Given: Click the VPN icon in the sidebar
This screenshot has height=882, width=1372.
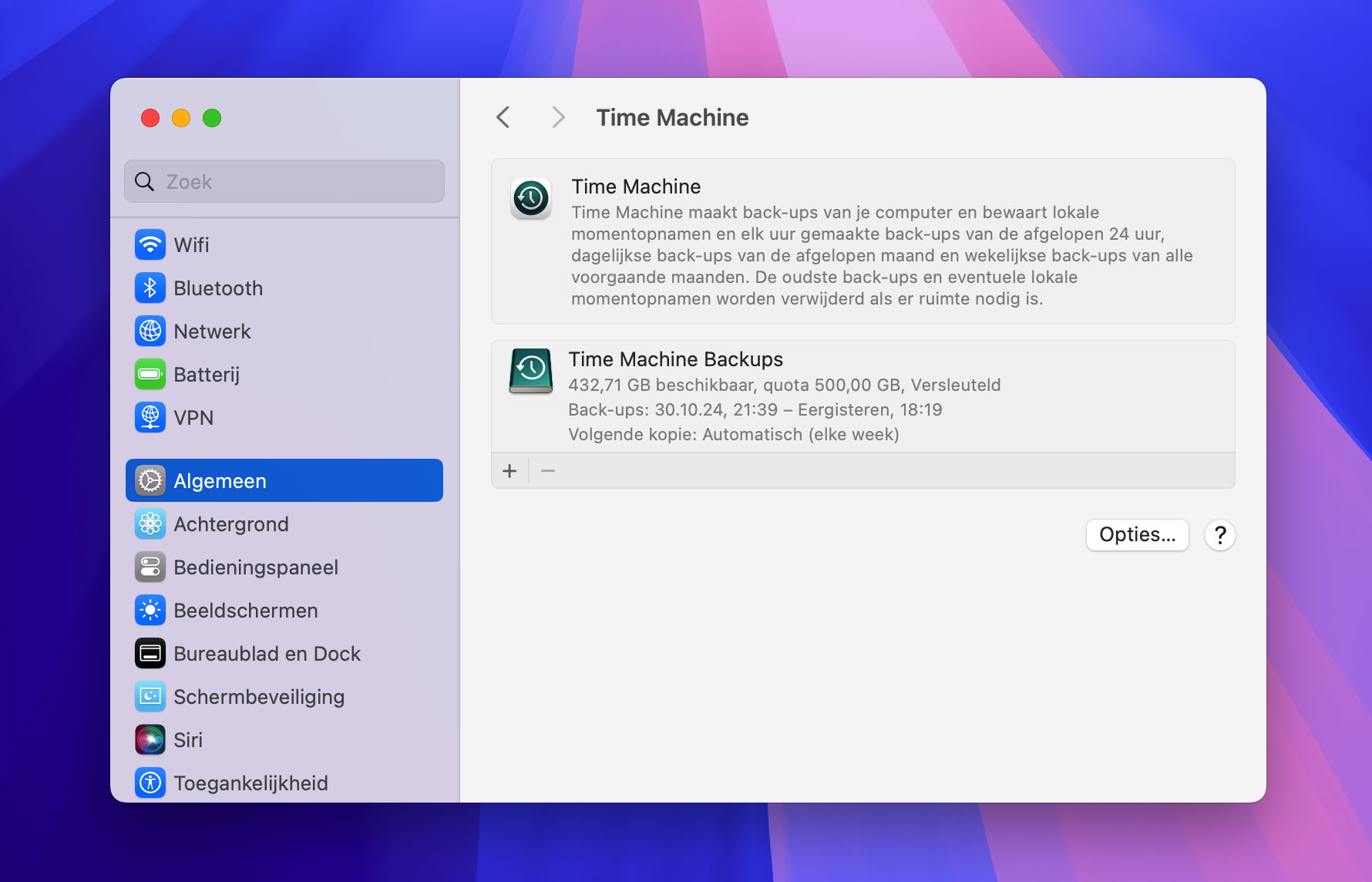Looking at the screenshot, I should [150, 418].
